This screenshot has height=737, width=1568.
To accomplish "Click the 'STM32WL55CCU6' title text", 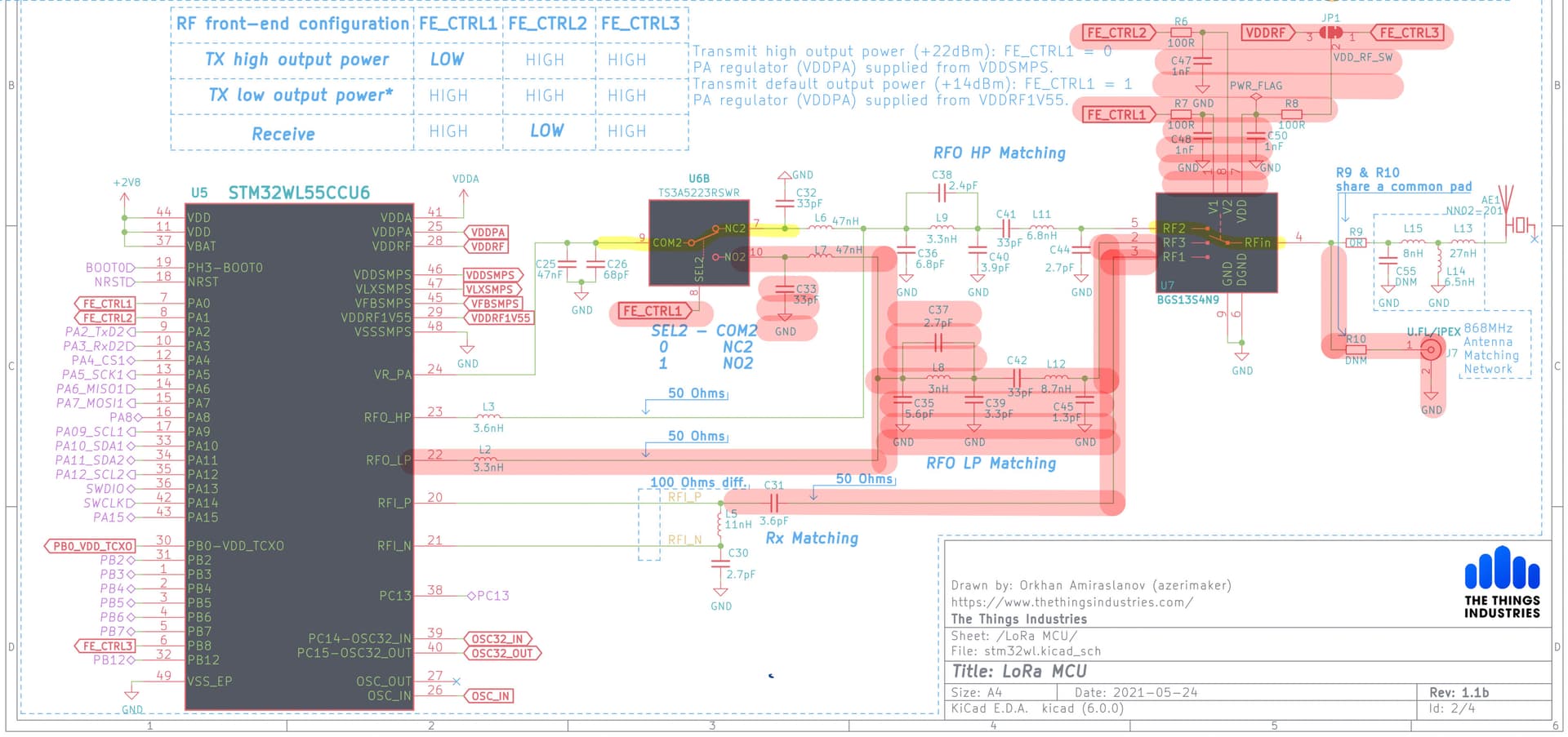I will [299, 193].
